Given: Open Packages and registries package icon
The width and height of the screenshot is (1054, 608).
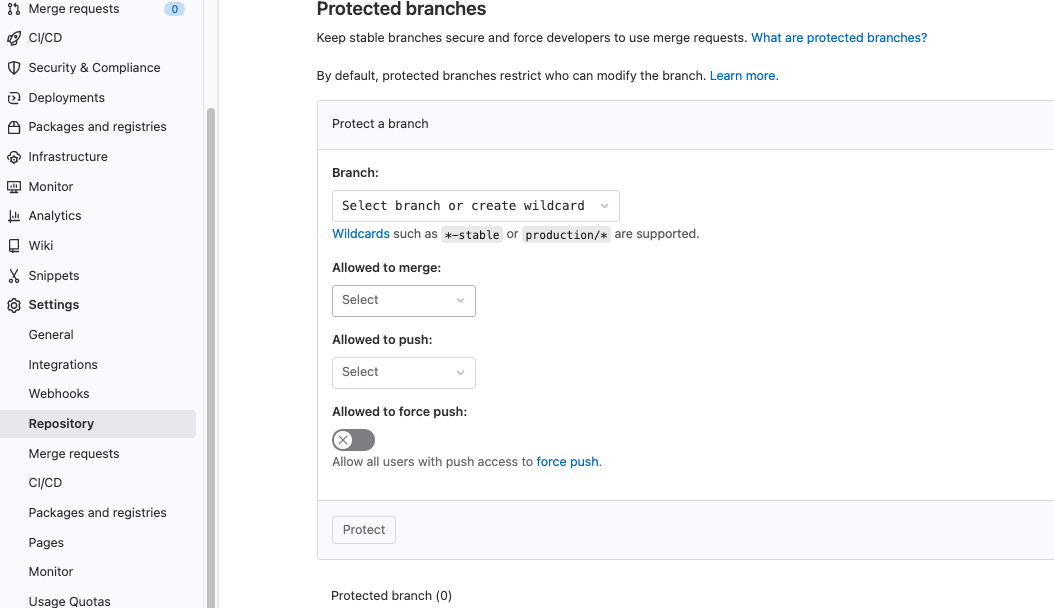Looking at the screenshot, I should [x=17, y=127].
